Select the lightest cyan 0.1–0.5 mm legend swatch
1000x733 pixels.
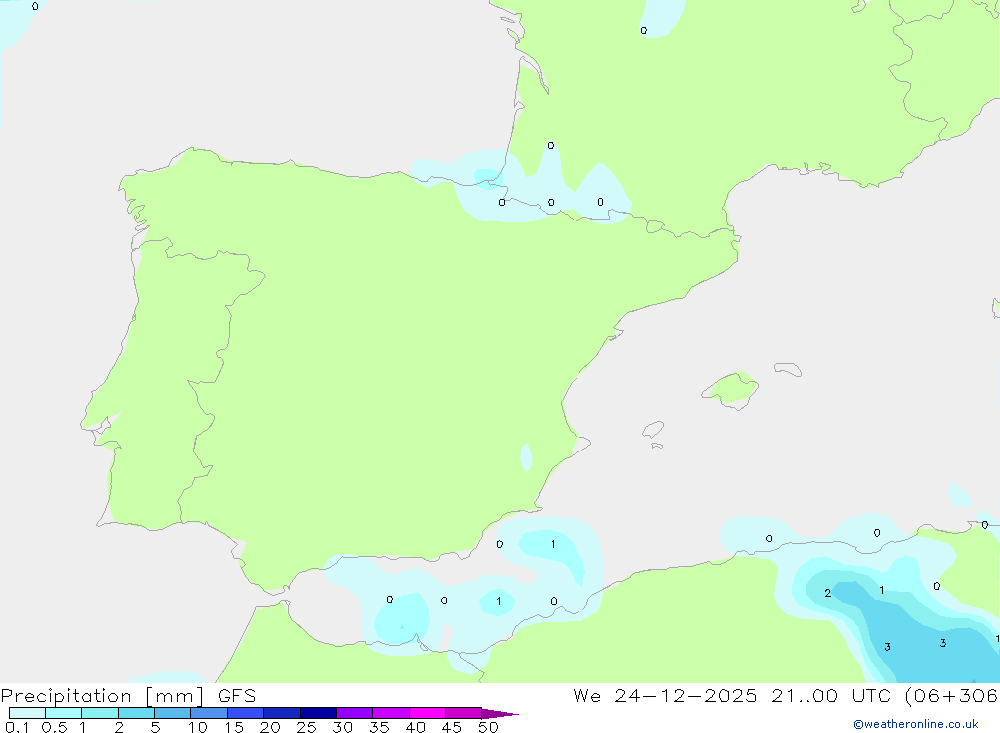coord(27,713)
